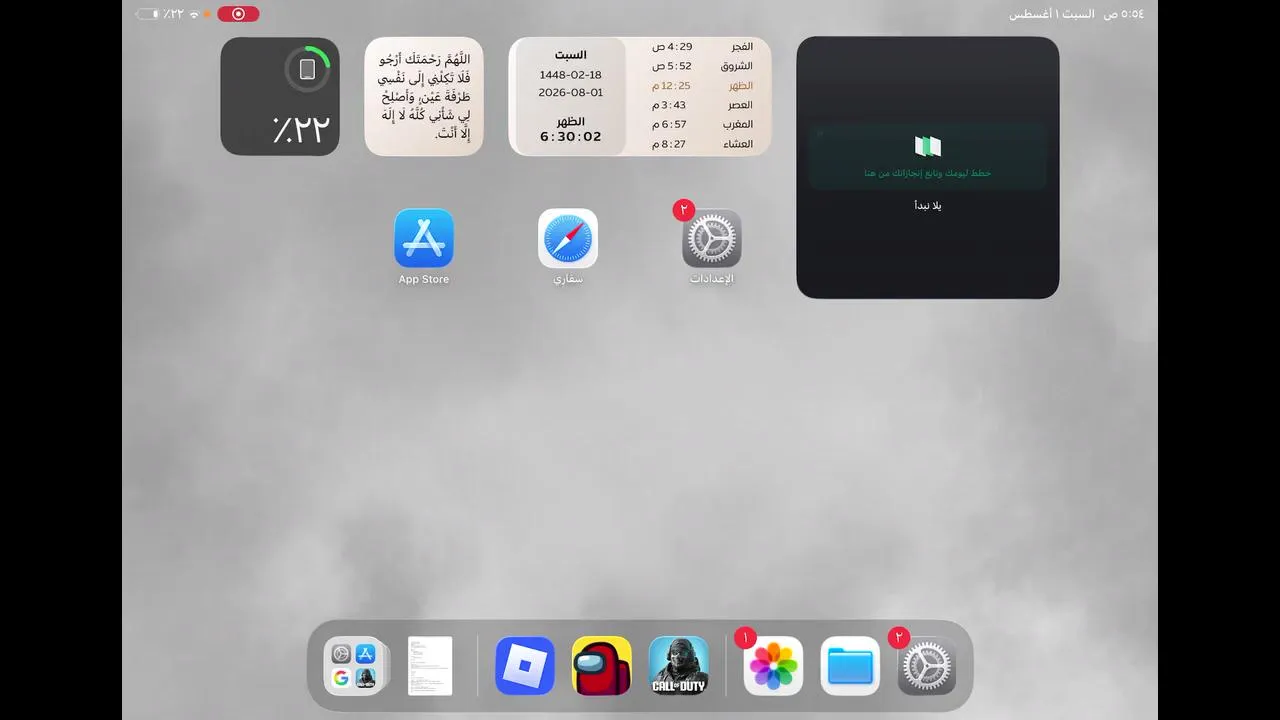This screenshot has height=720, width=1280.
Task: Open the recent document thumbnail in dock
Action: [430, 666]
